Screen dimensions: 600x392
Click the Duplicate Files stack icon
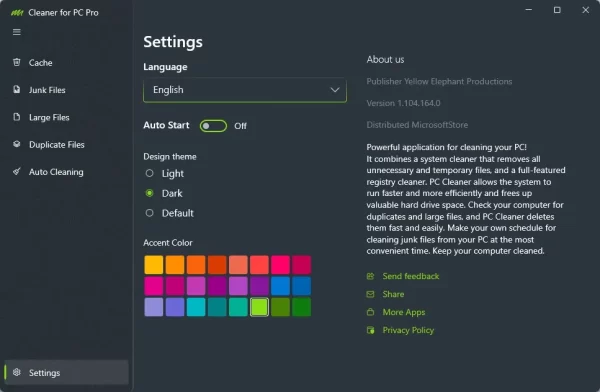point(16,144)
